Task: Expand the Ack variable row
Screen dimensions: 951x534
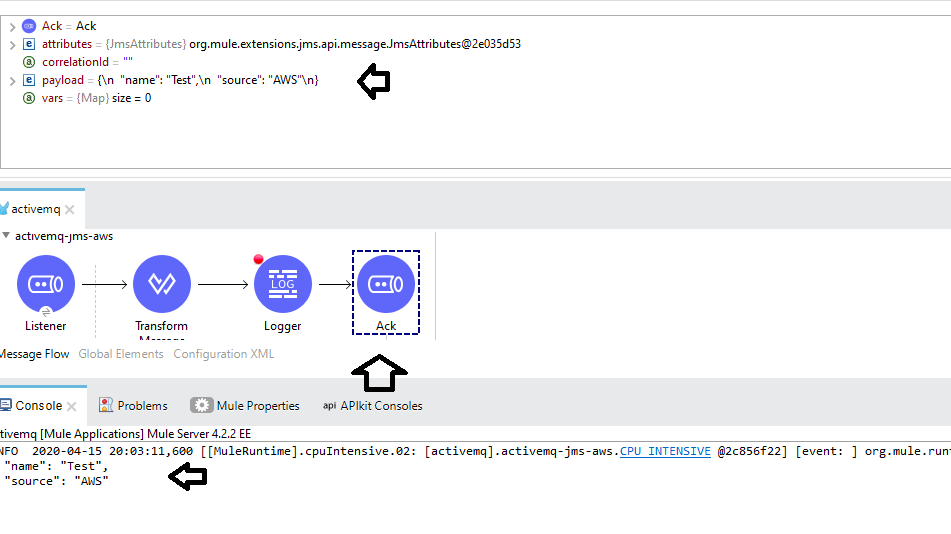Action: [x=12, y=27]
